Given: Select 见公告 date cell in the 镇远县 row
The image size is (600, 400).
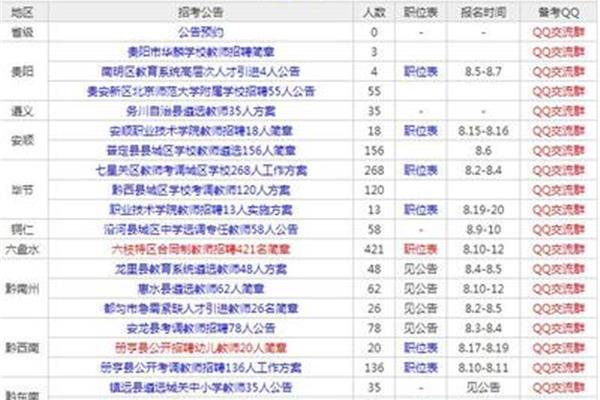Looking at the screenshot, I should [x=483, y=387].
